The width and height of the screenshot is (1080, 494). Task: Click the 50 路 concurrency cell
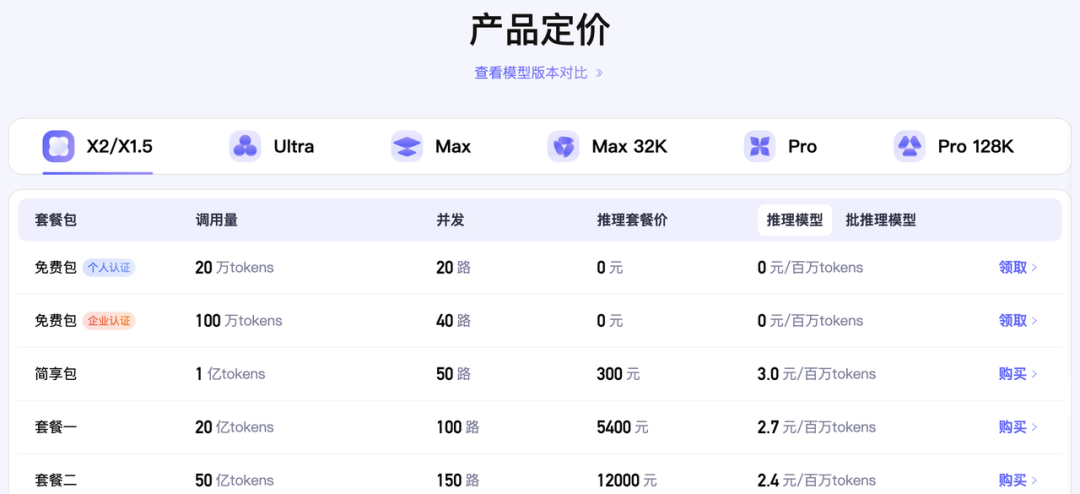[454, 374]
